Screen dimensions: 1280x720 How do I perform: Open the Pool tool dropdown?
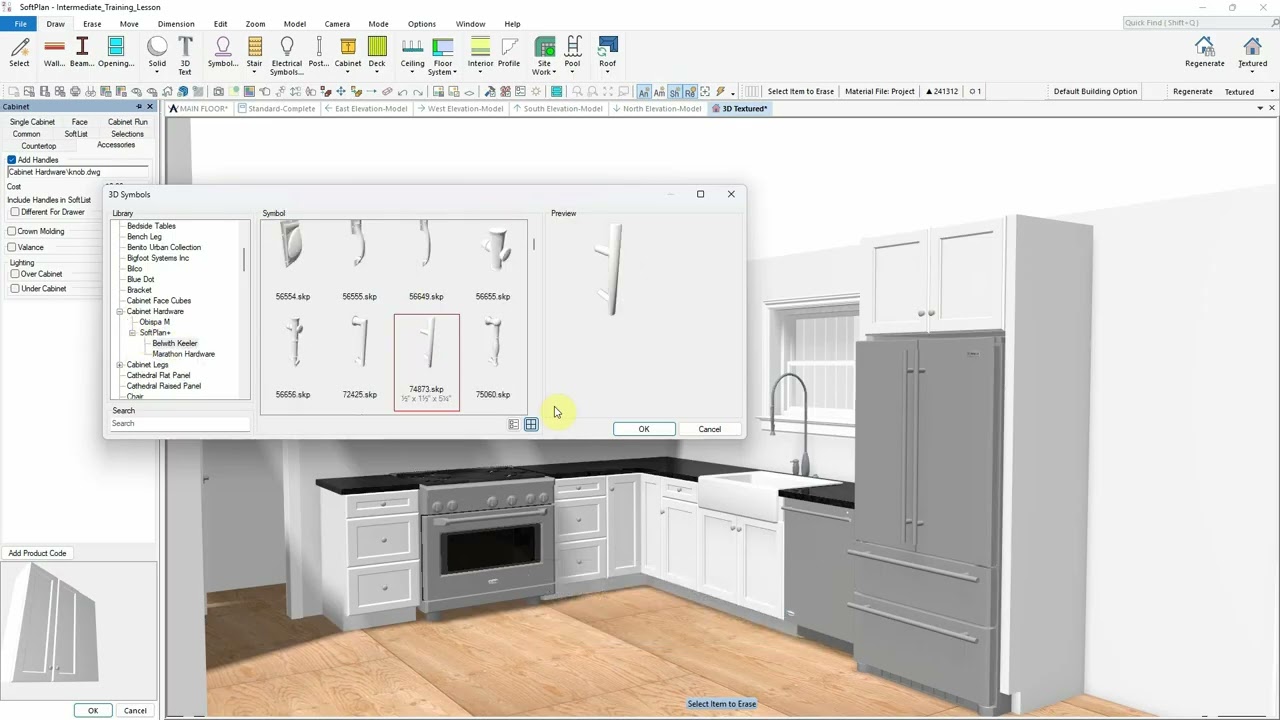[572, 72]
